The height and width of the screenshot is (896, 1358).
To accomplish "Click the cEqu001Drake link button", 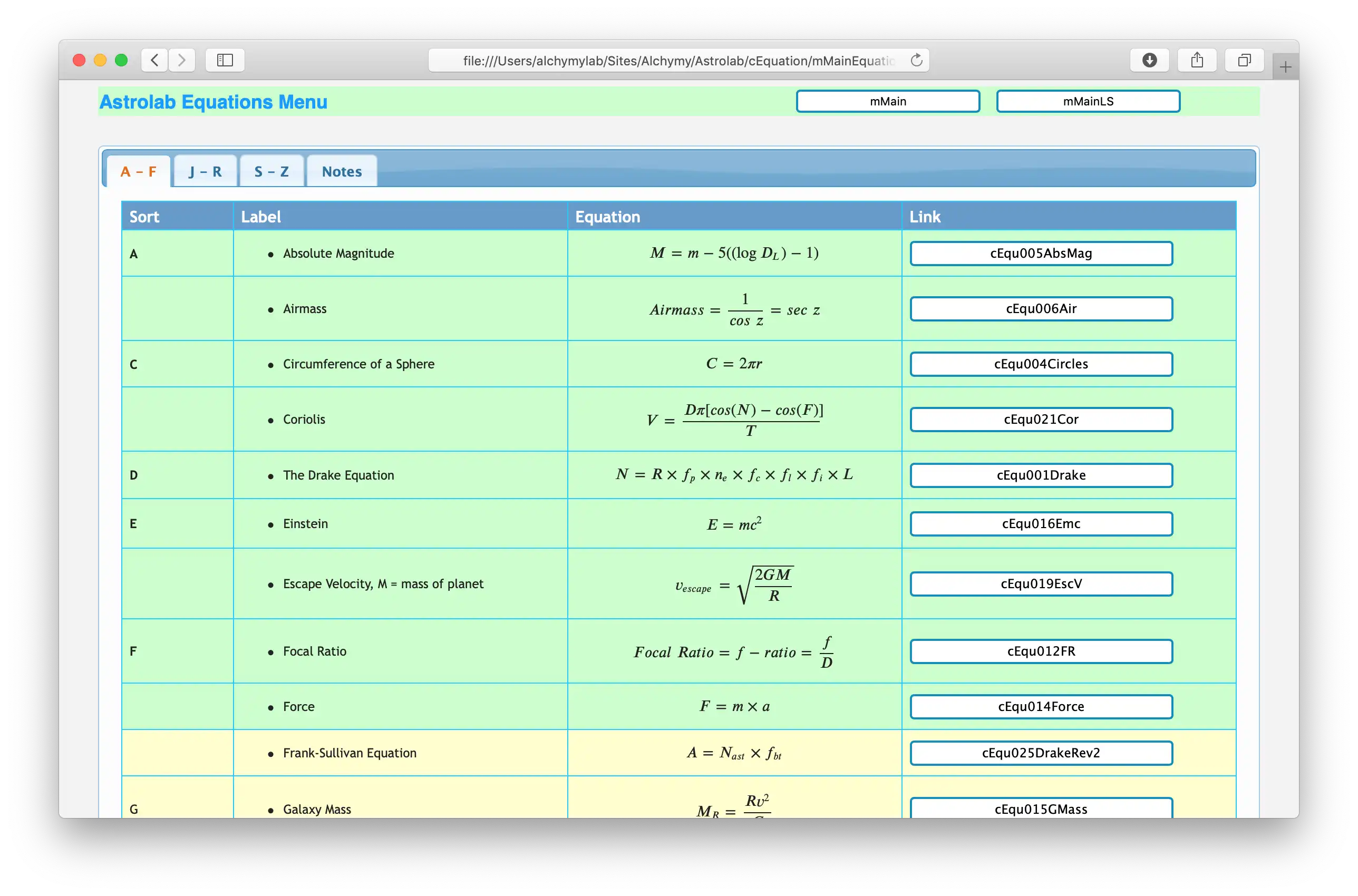I will [x=1041, y=474].
